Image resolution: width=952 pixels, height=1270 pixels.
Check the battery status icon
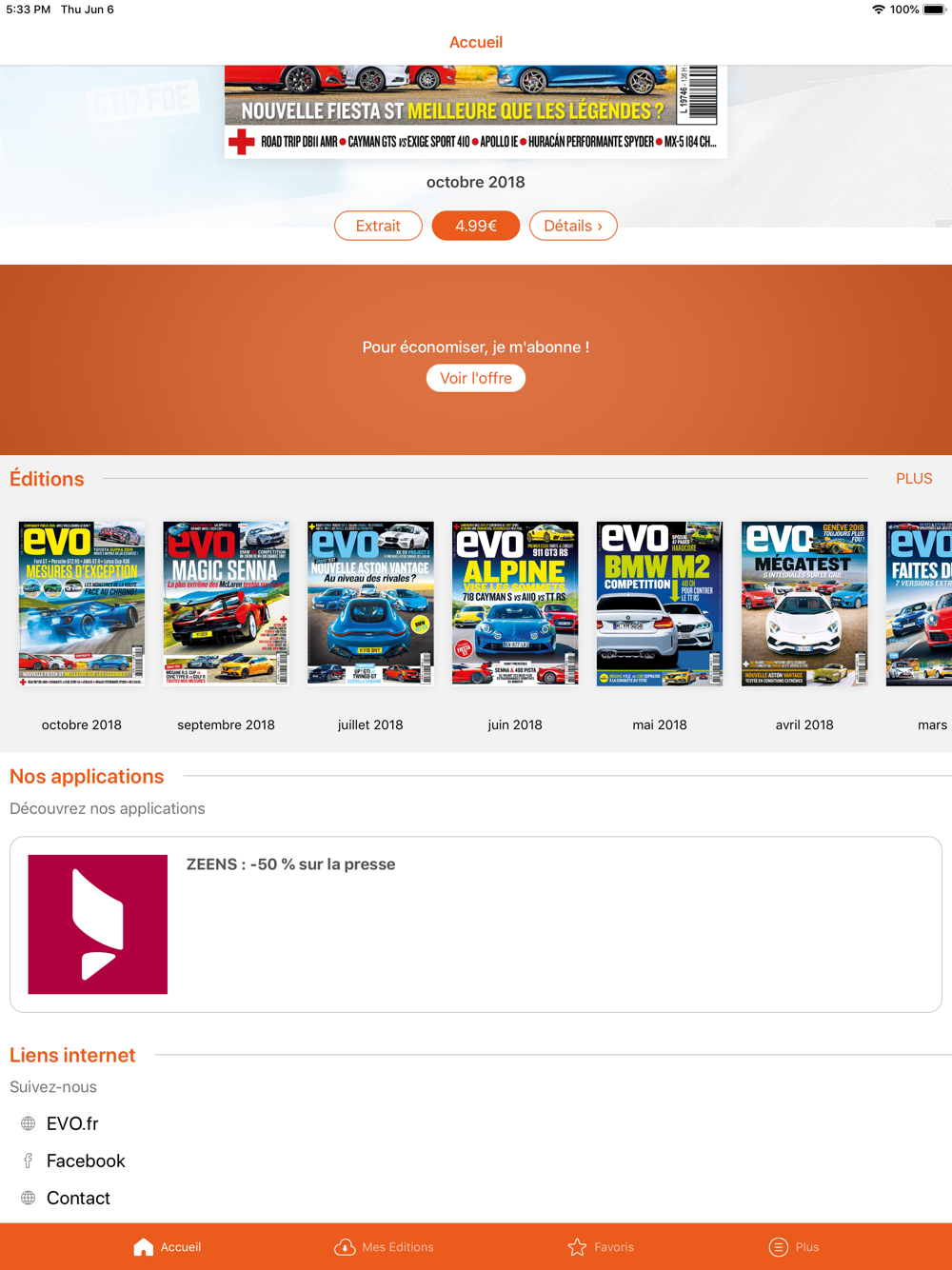click(934, 10)
